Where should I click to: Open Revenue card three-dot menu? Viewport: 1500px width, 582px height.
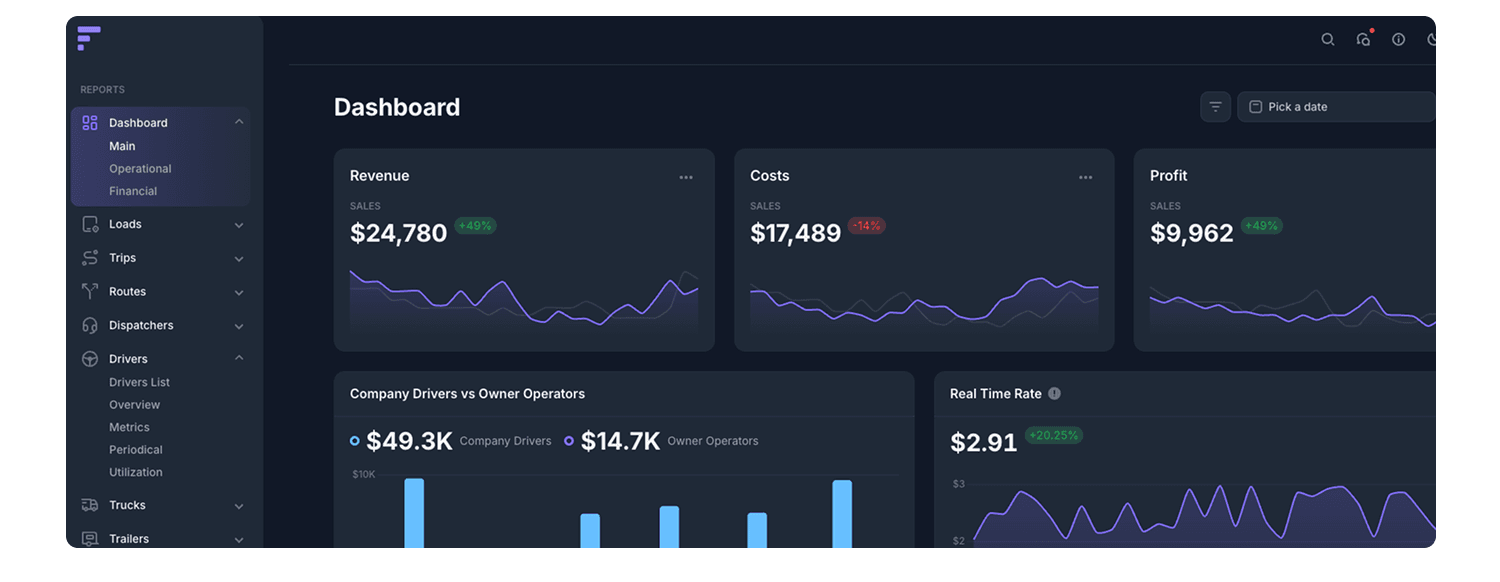coord(686,177)
